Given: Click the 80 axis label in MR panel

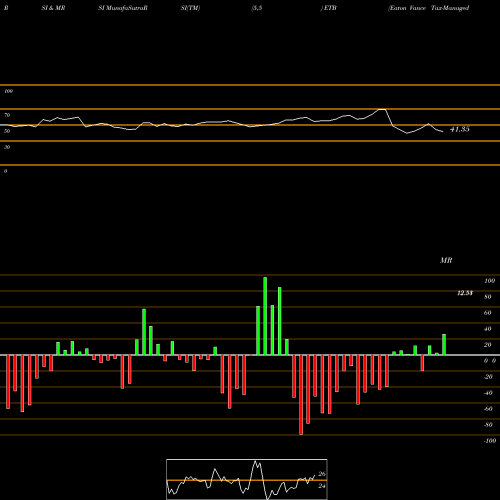Looking at the screenshot, I should (x=488, y=297).
